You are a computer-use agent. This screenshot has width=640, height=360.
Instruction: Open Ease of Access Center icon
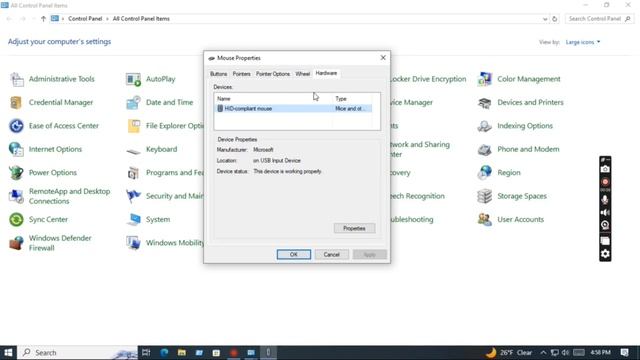[x=16, y=126]
